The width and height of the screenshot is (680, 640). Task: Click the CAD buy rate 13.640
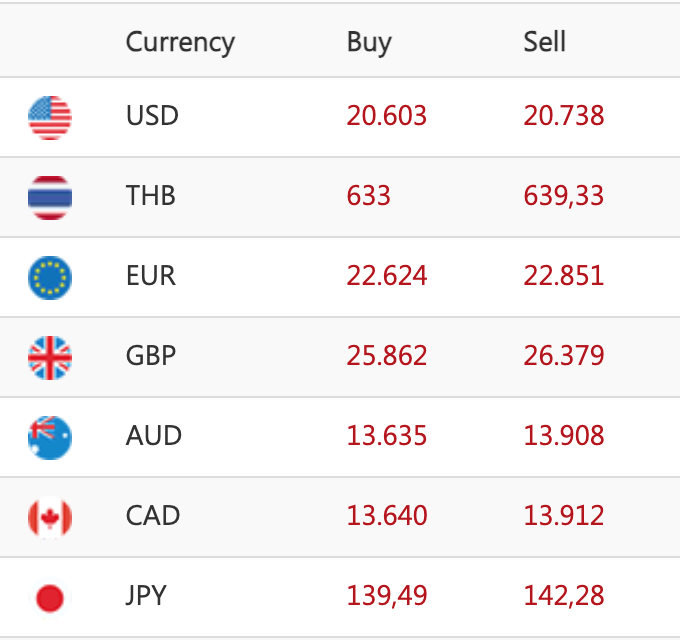(387, 516)
